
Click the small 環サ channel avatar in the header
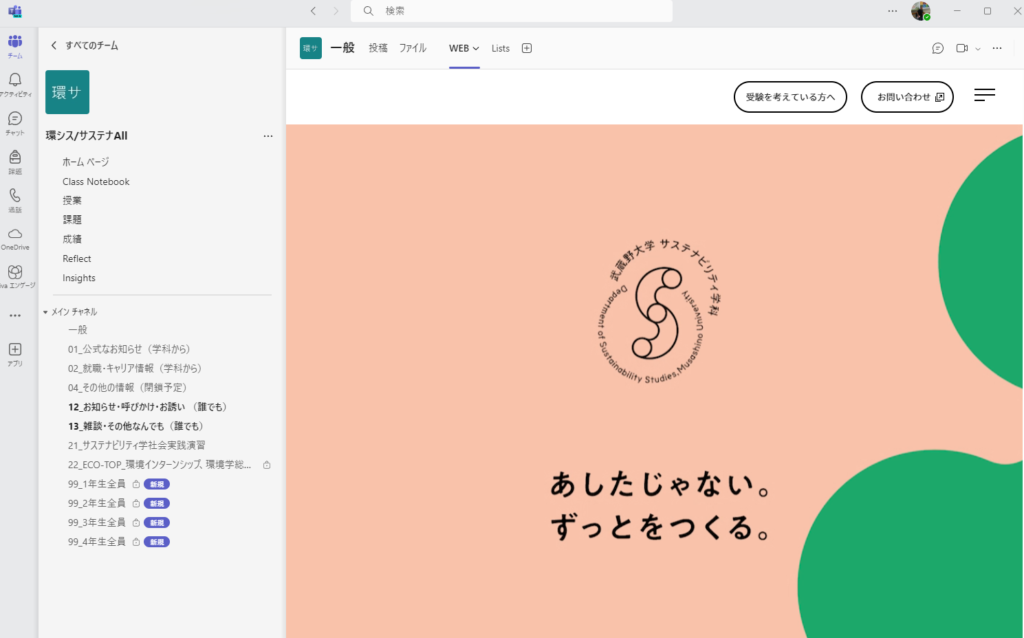tap(311, 48)
